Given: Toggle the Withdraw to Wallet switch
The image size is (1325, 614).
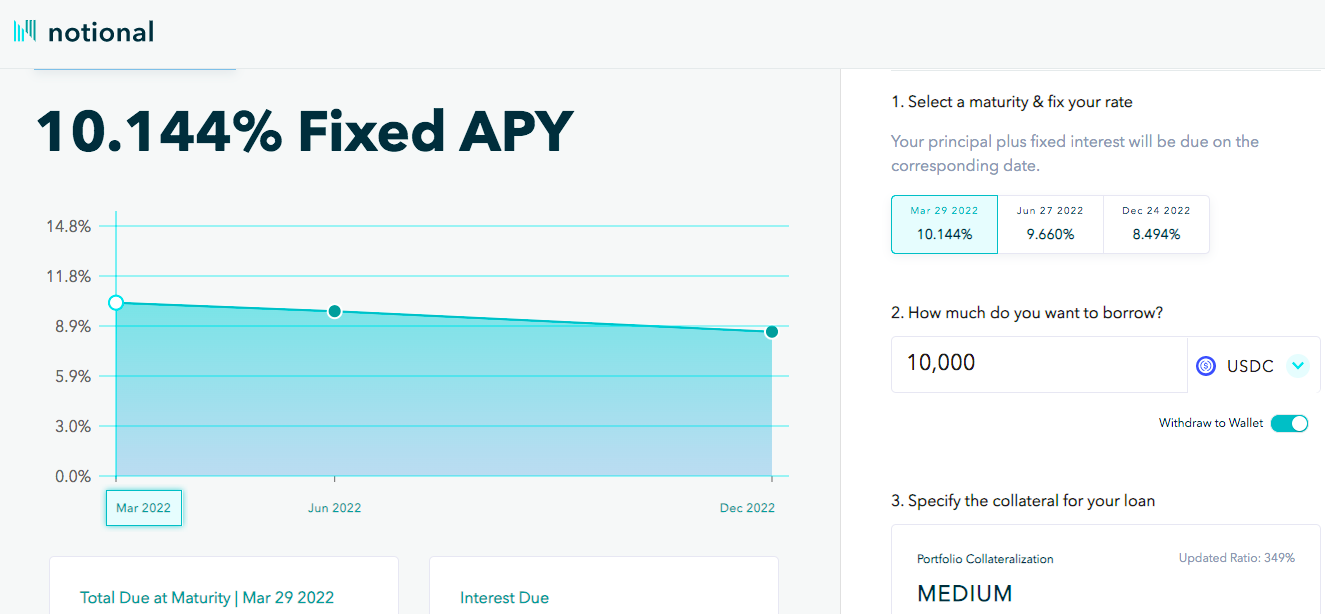Looking at the screenshot, I should click(x=1289, y=423).
